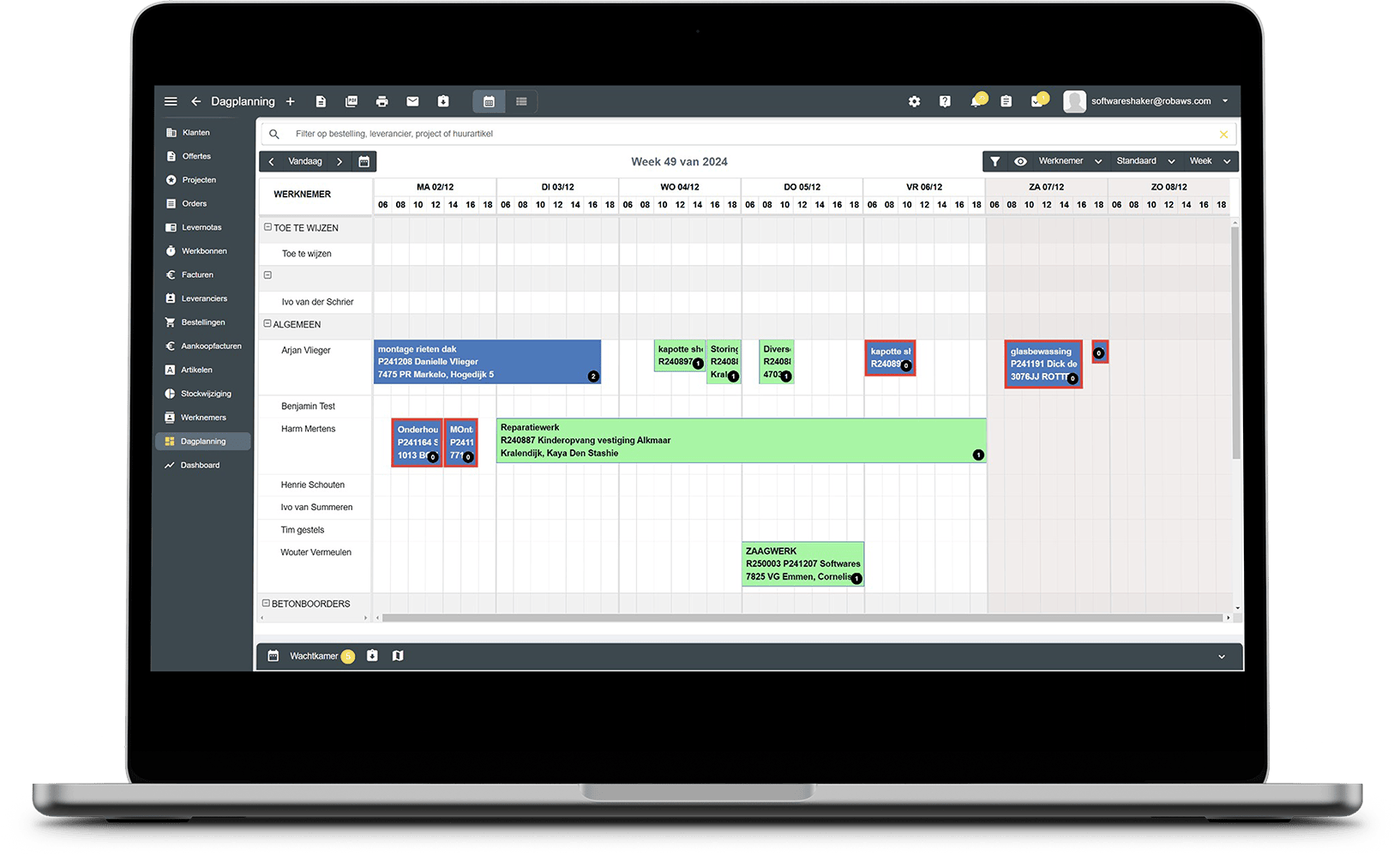Image resolution: width=1400 pixels, height=854 pixels.
Task: Open the Werknemer dropdown
Action: [x=1069, y=161]
